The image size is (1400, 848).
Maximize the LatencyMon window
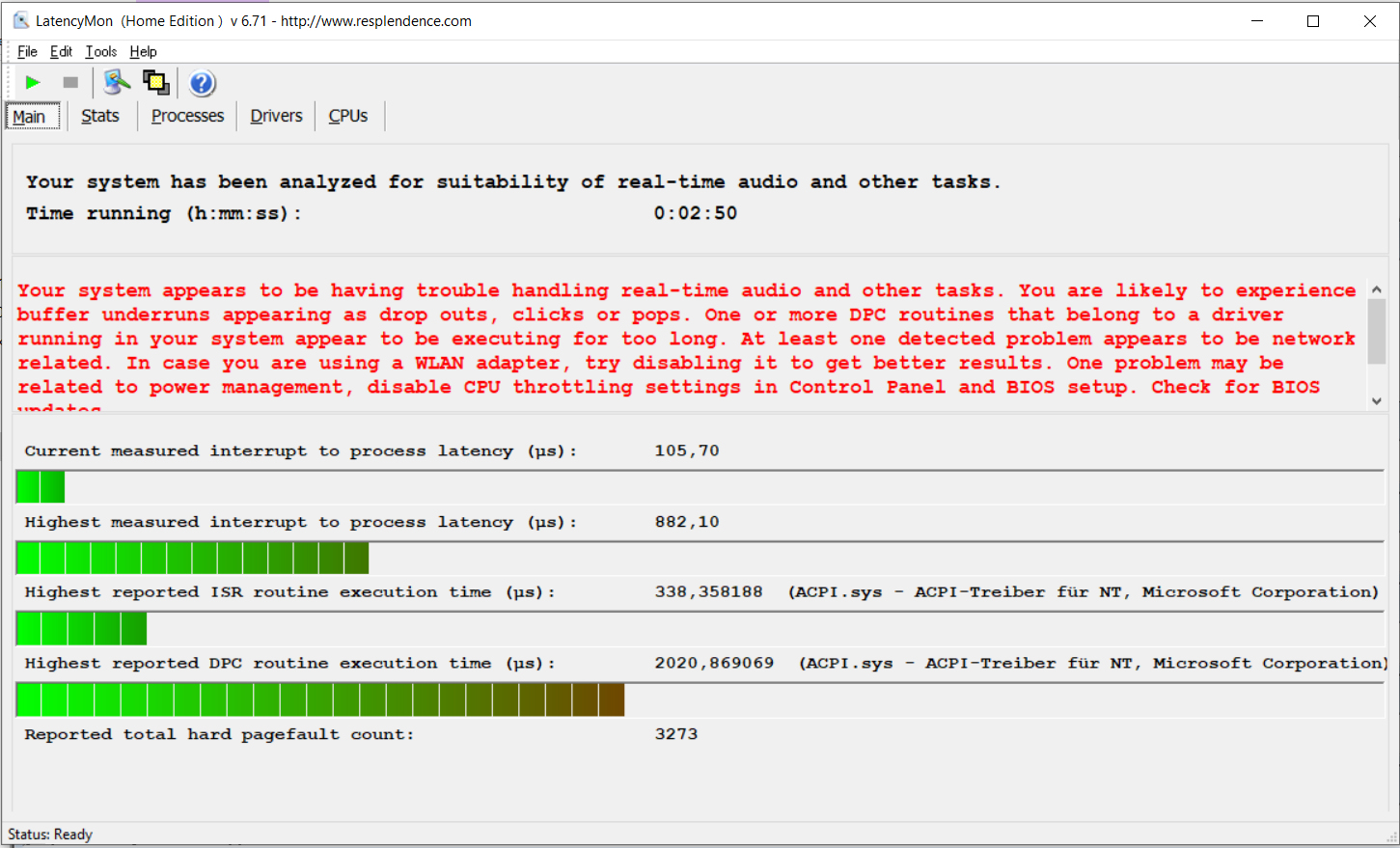tap(1313, 21)
